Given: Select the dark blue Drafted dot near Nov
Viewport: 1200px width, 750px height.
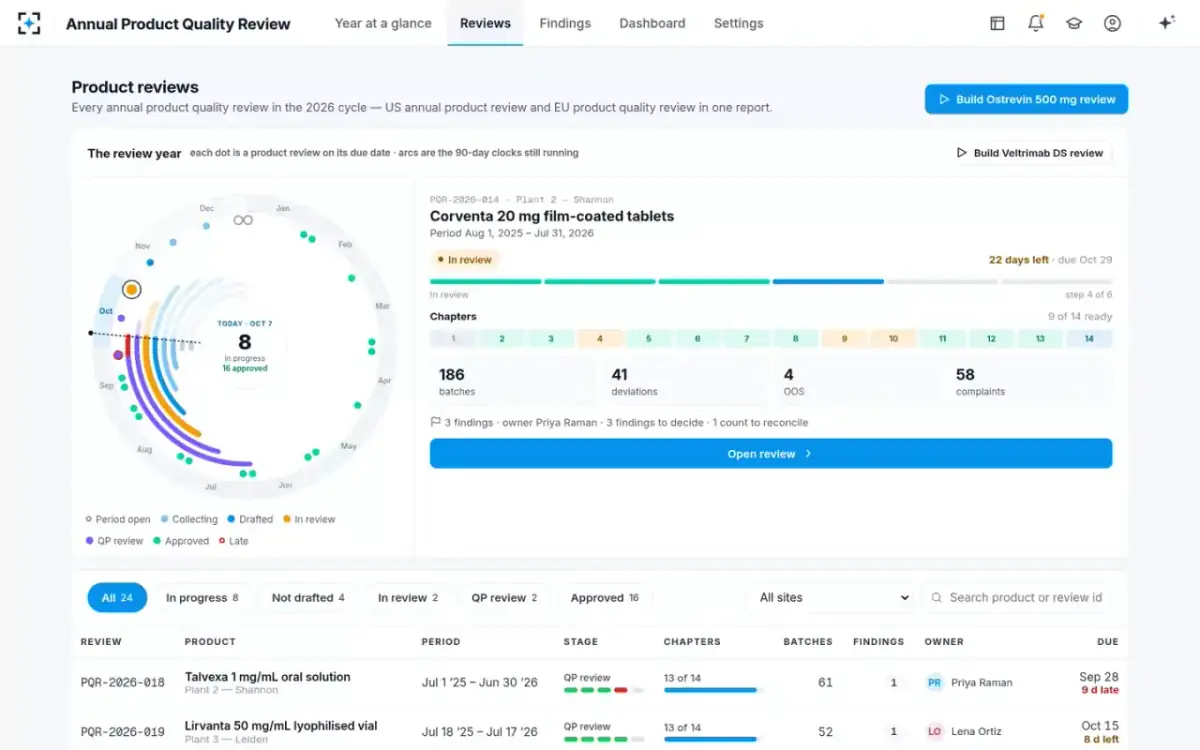Looking at the screenshot, I should click(150, 262).
